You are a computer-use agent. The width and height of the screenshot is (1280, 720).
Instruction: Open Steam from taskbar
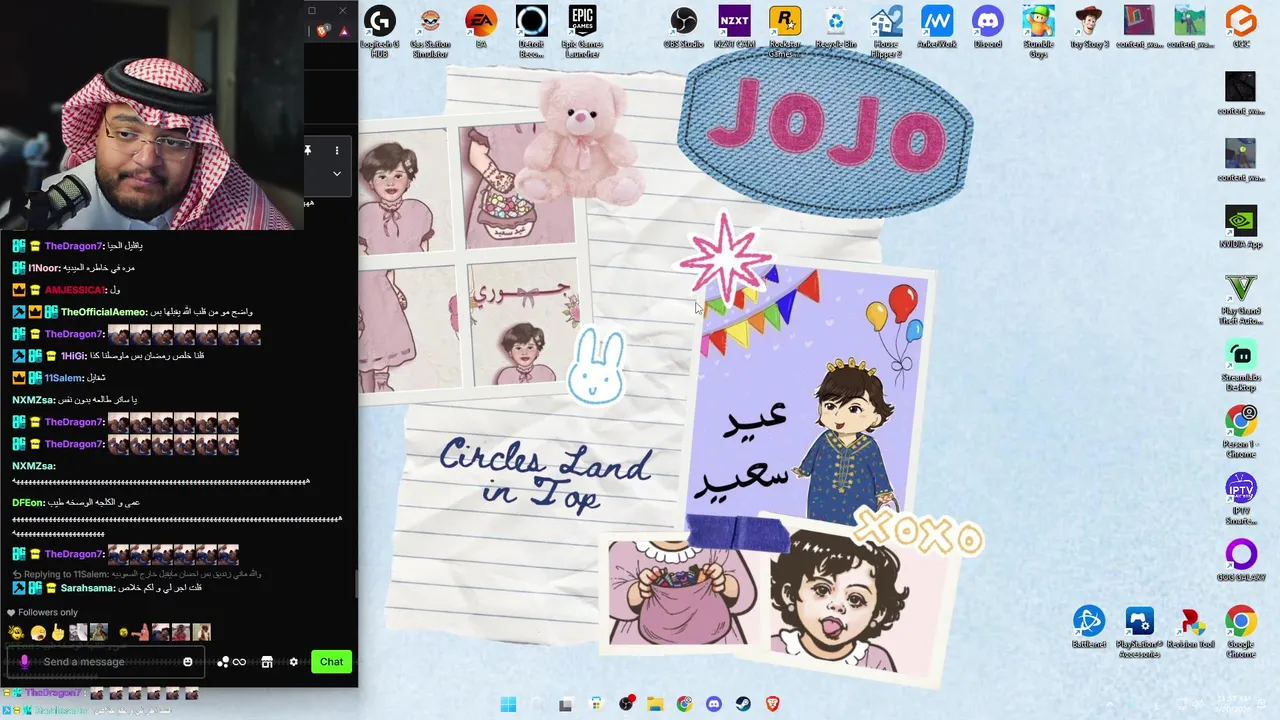click(x=743, y=704)
